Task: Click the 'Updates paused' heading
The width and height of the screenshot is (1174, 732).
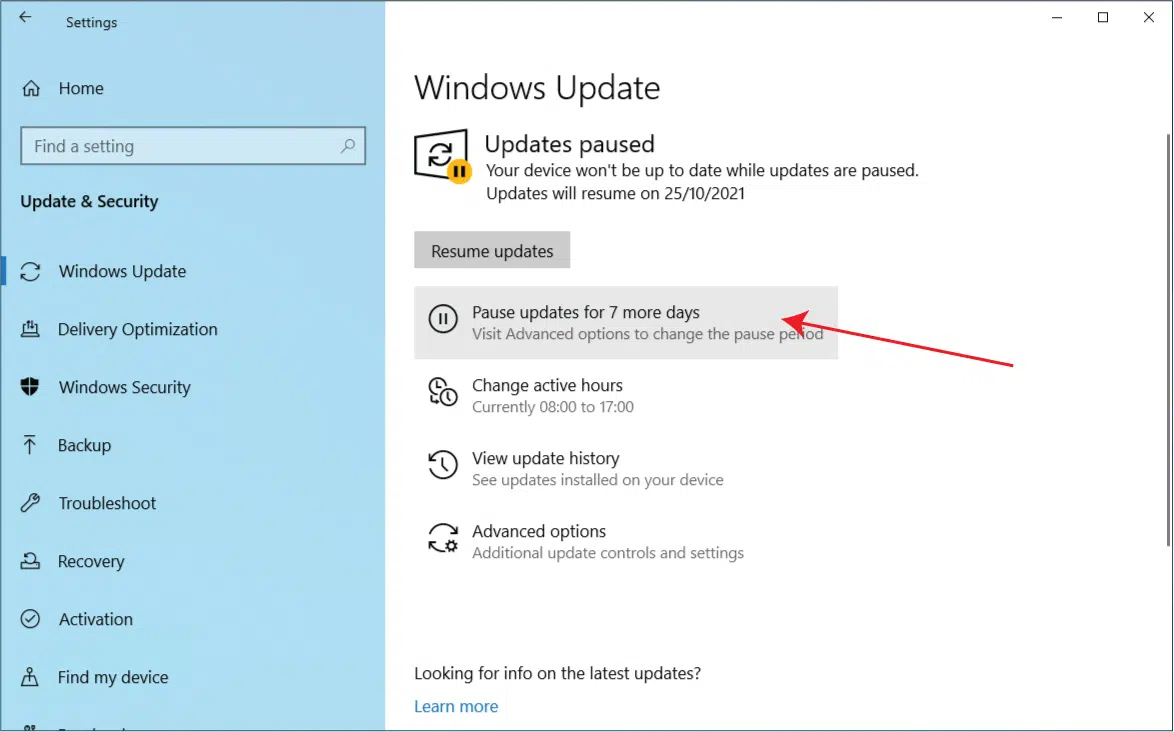Action: click(570, 144)
